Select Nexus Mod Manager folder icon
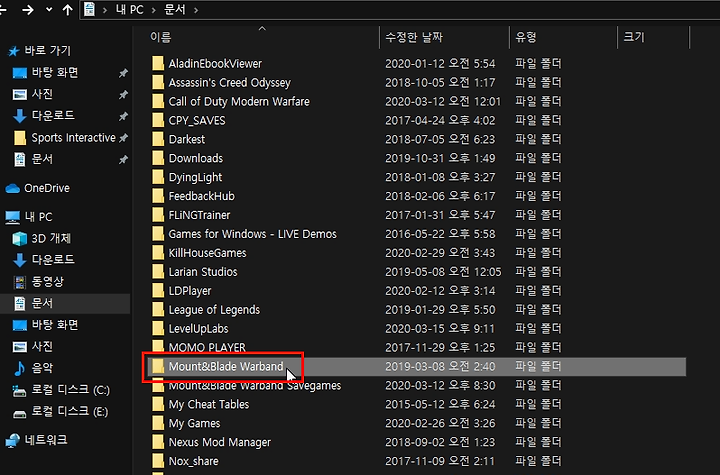720x475 pixels. pyautogui.click(x=158, y=442)
